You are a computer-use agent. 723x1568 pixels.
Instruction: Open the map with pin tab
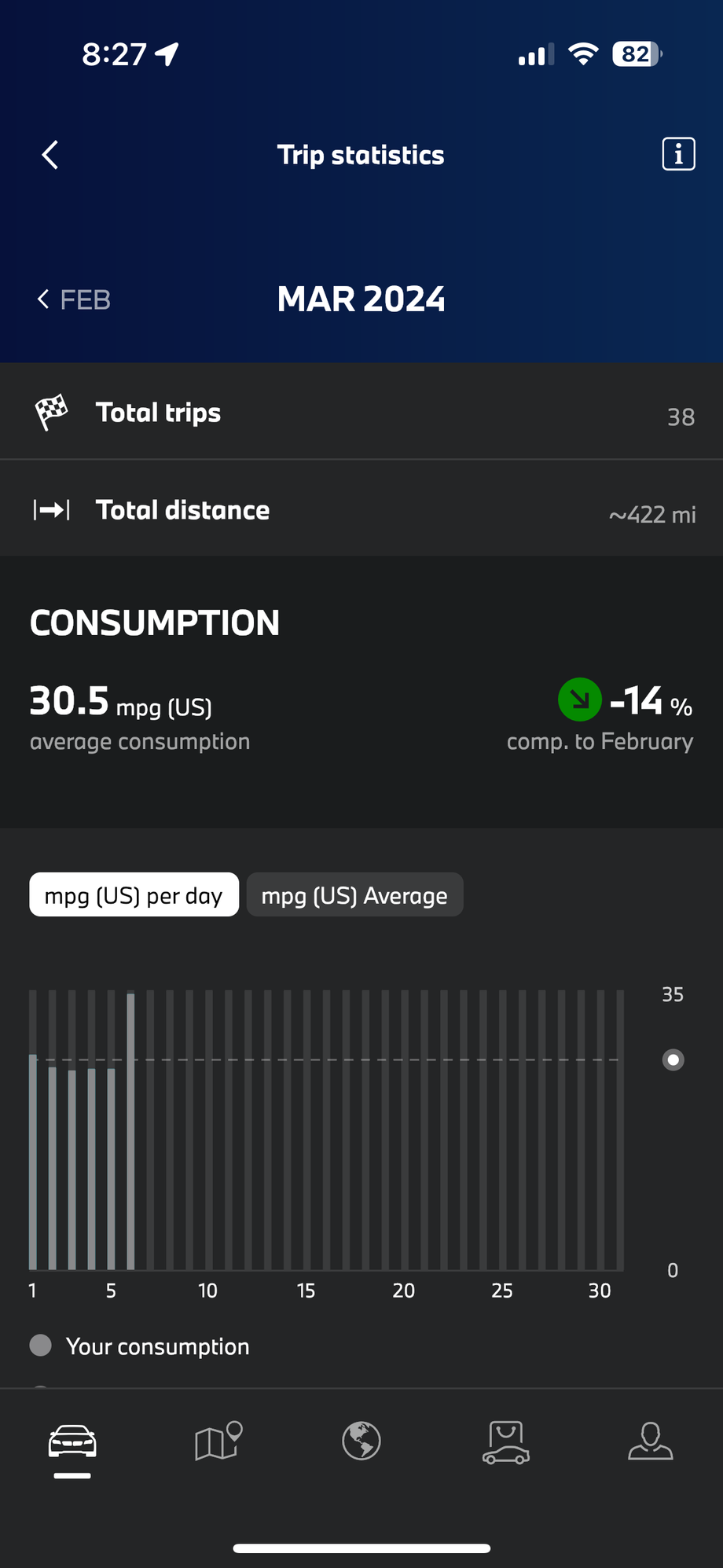pos(218,1441)
